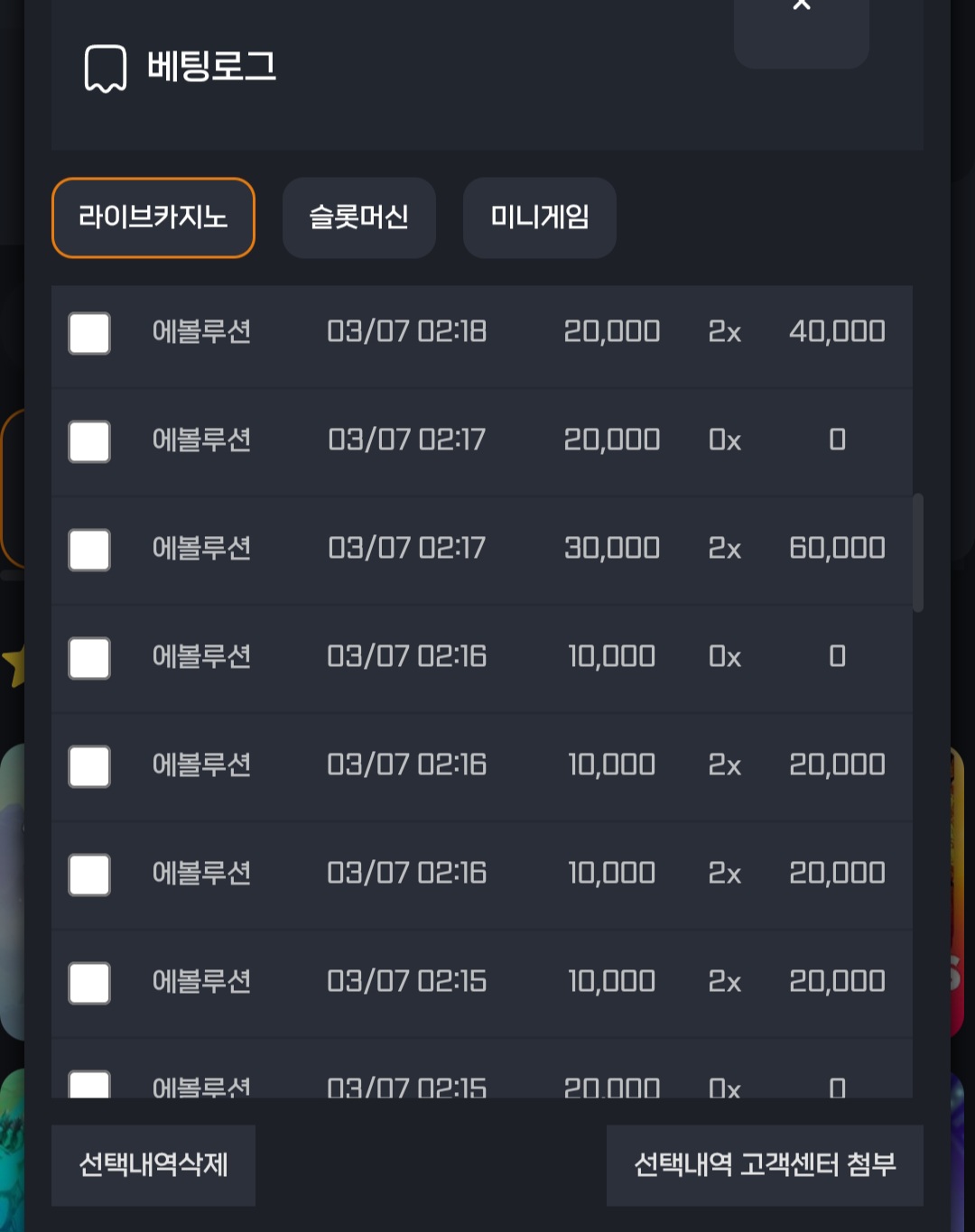
Task: Click 선택내역 고객센터 첨부 button
Action: (x=765, y=1165)
